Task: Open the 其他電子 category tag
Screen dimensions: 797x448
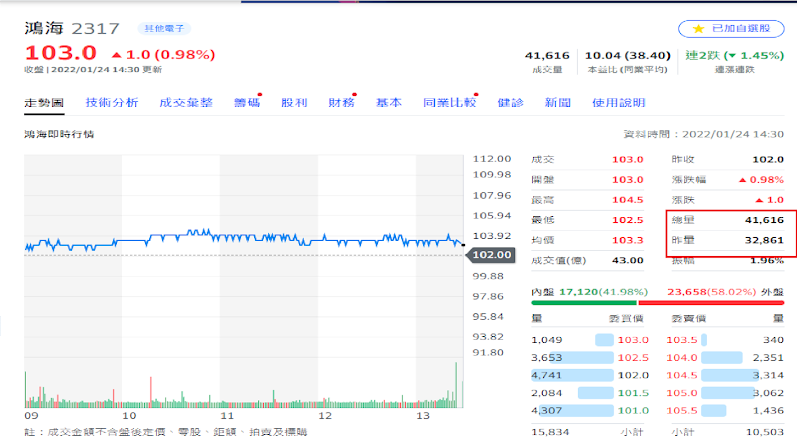Action: coord(164,28)
